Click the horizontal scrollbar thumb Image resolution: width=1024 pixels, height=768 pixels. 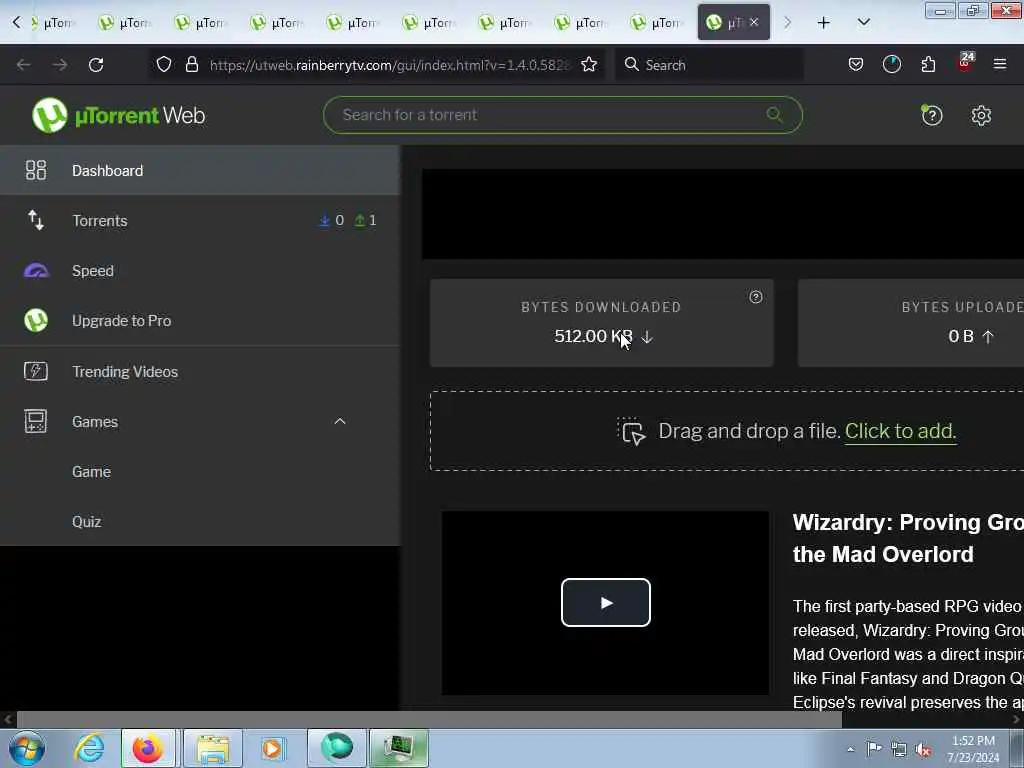tap(429, 719)
